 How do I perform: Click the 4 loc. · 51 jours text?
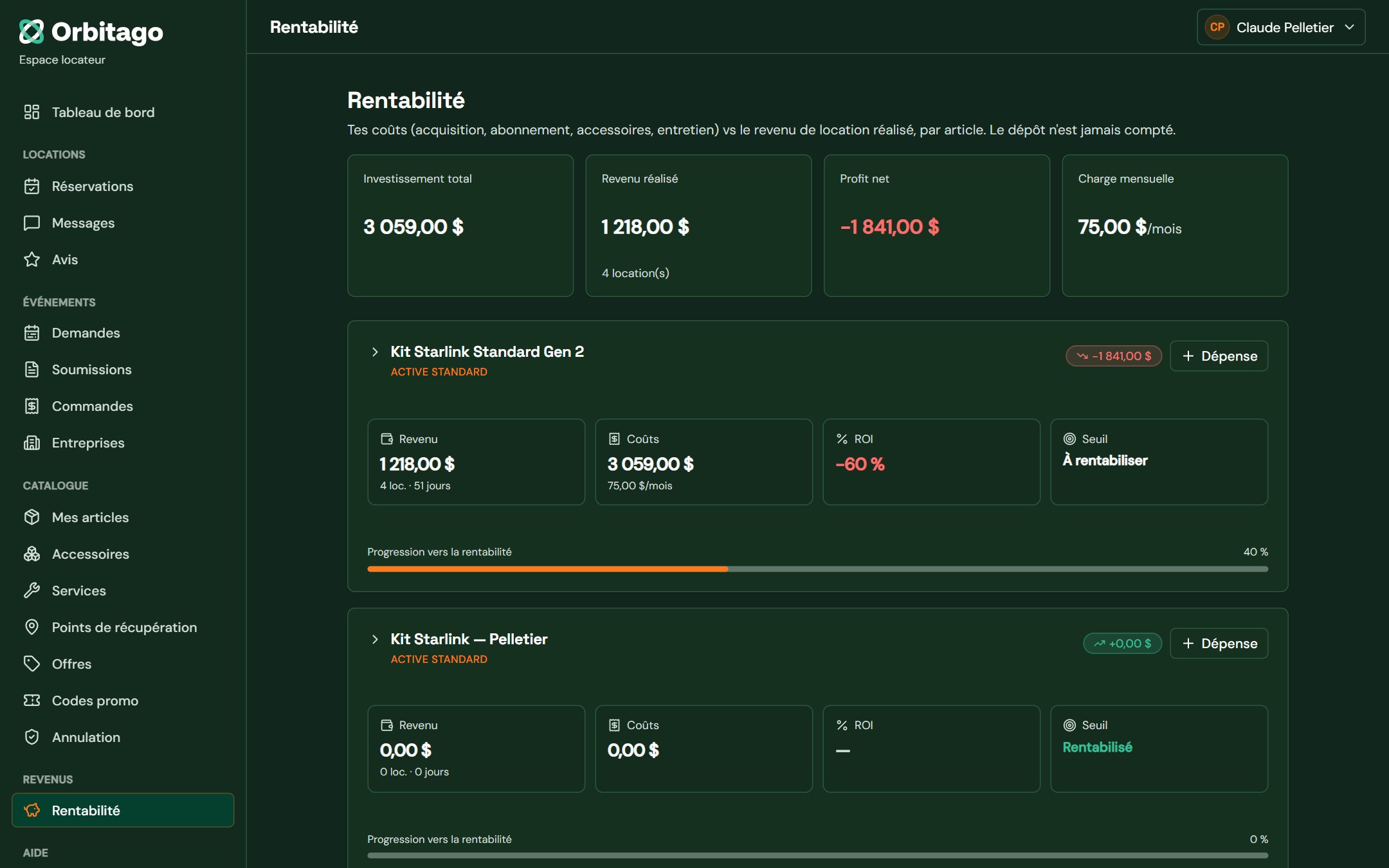pos(415,486)
